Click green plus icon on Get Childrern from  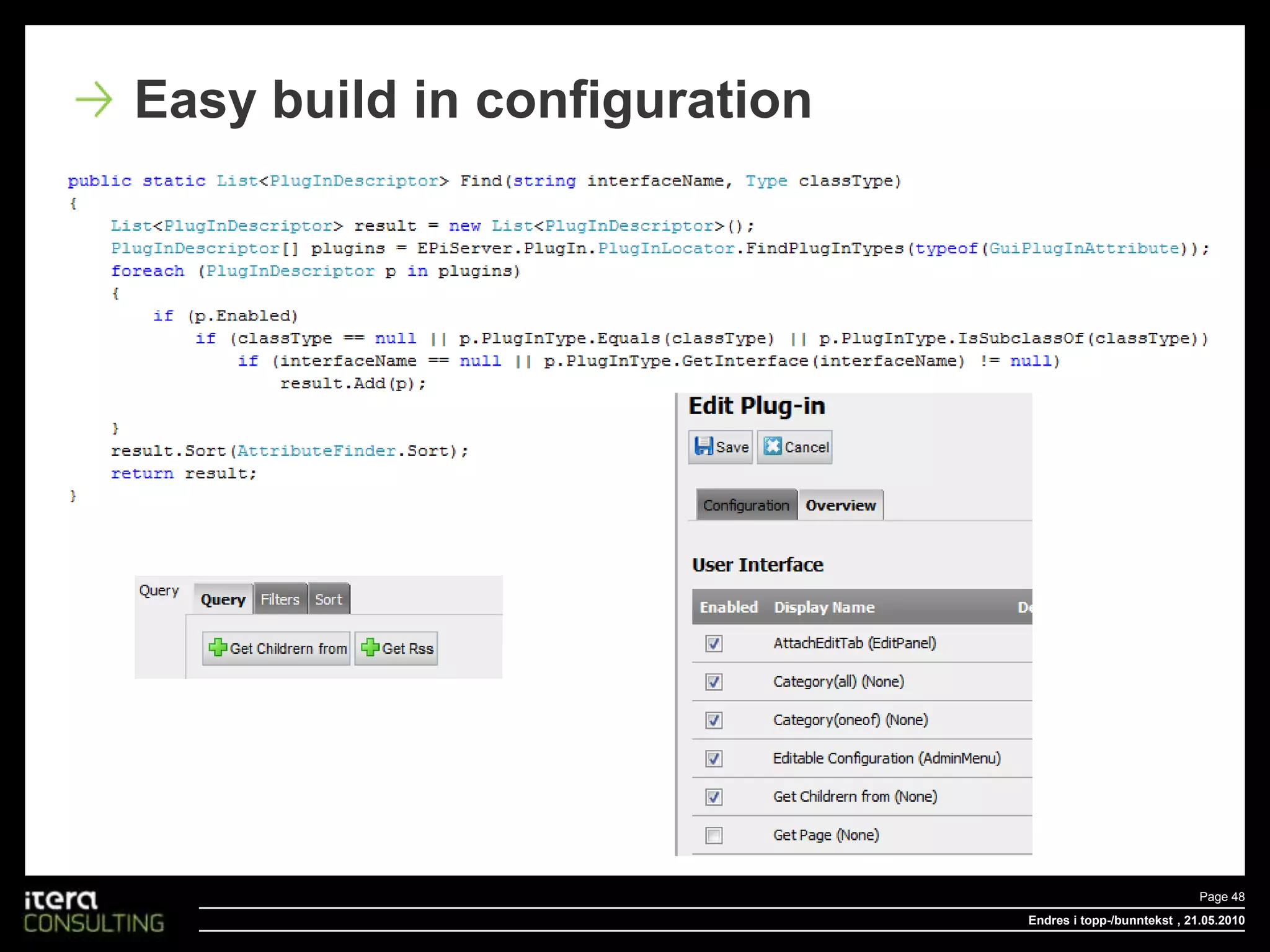218,648
